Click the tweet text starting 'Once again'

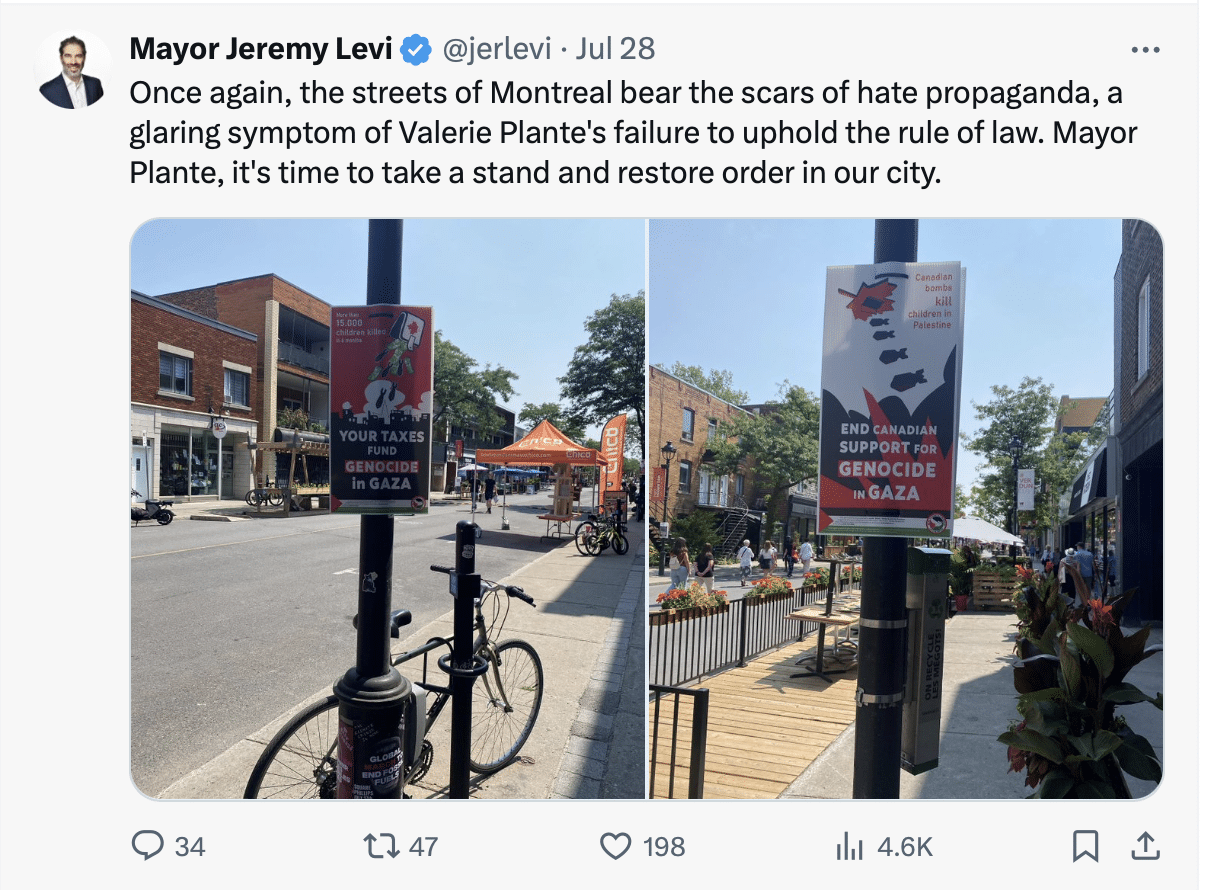point(634,133)
